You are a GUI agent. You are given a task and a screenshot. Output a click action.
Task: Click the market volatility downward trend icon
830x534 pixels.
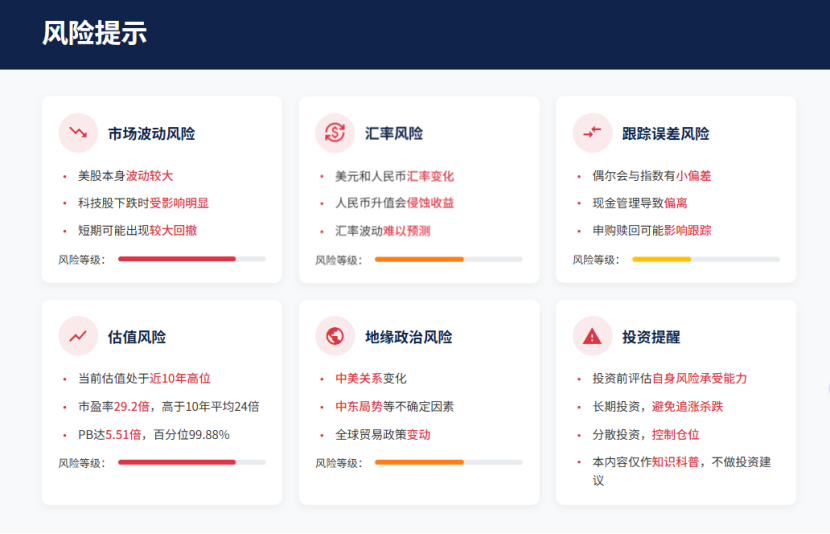(x=78, y=133)
